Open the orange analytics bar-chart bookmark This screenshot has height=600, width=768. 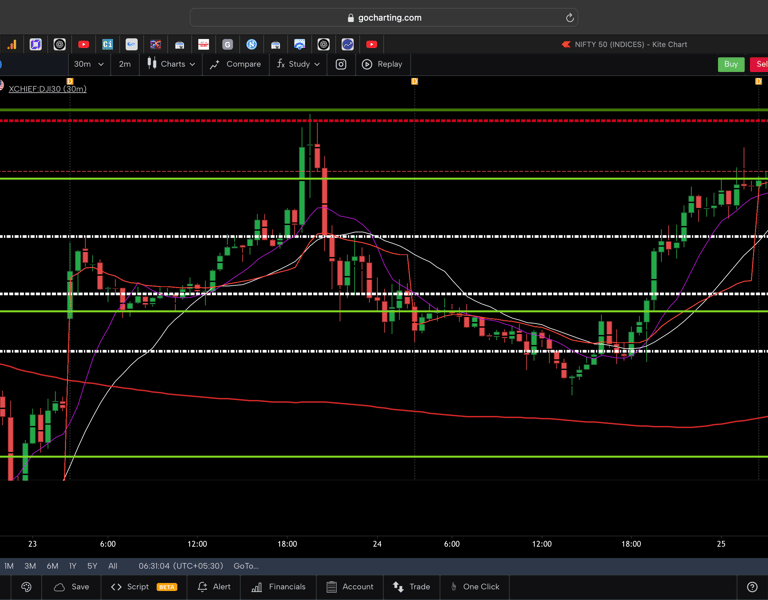(x=12, y=45)
